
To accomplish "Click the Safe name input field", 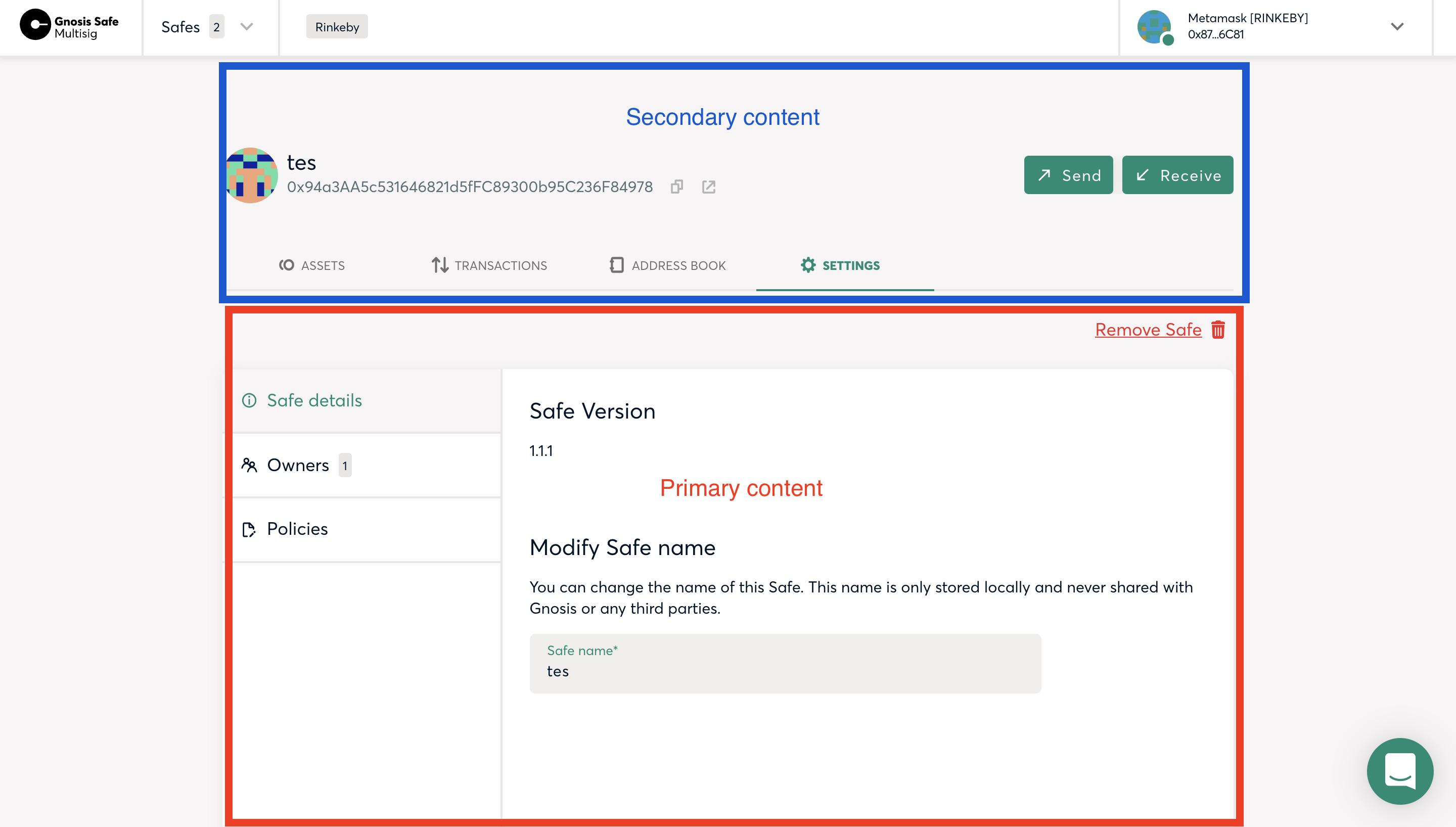I will coord(785,663).
